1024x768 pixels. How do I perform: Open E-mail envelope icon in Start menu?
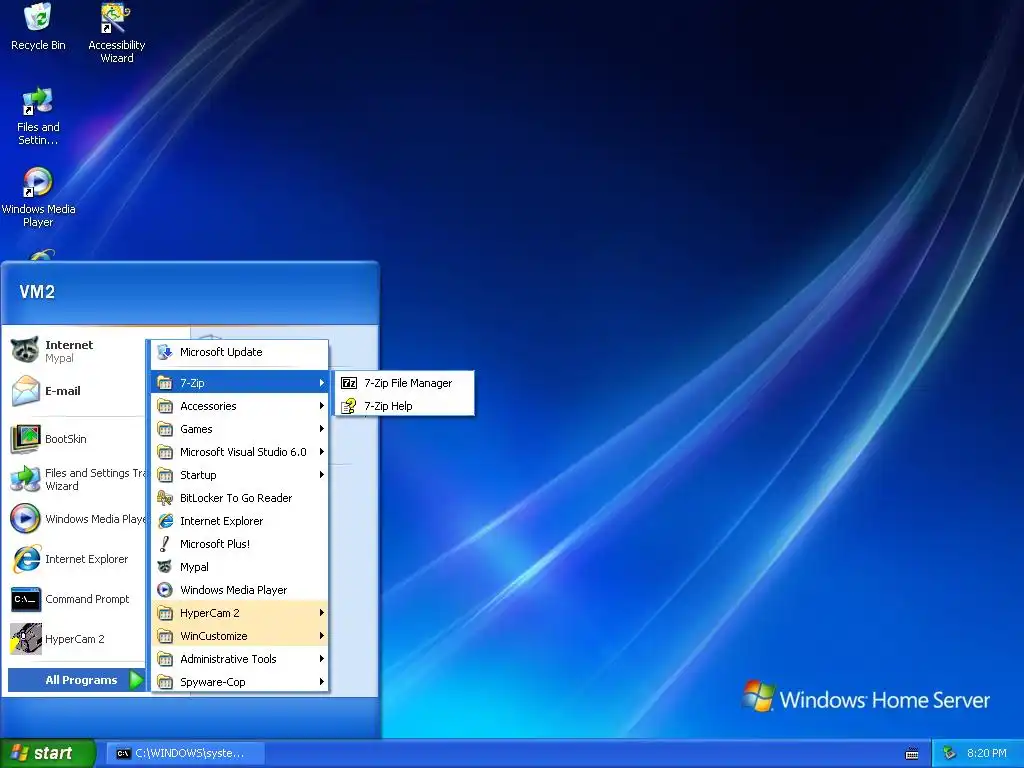click(x=25, y=391)
